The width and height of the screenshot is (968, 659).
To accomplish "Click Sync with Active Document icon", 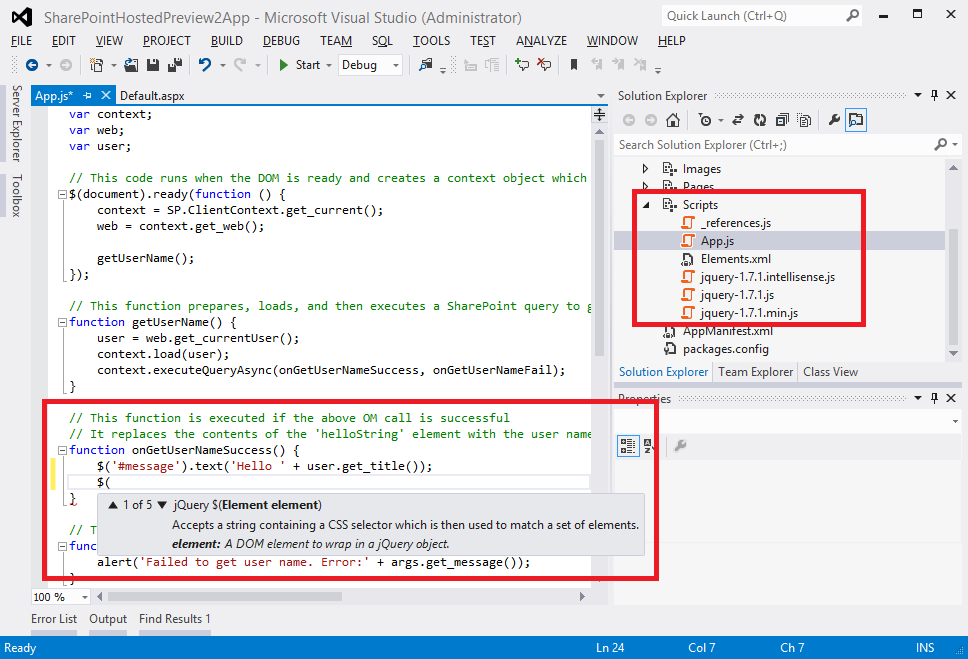I will 738,120.
